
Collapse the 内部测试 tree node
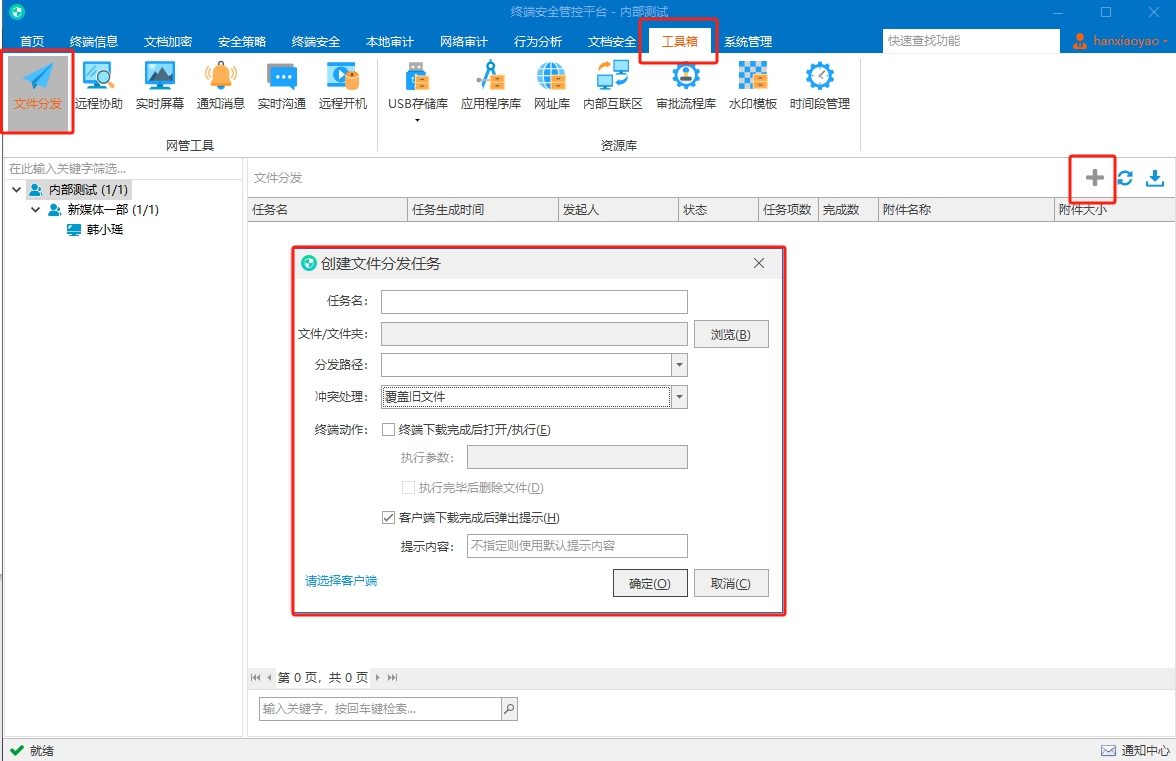[16, 190]
